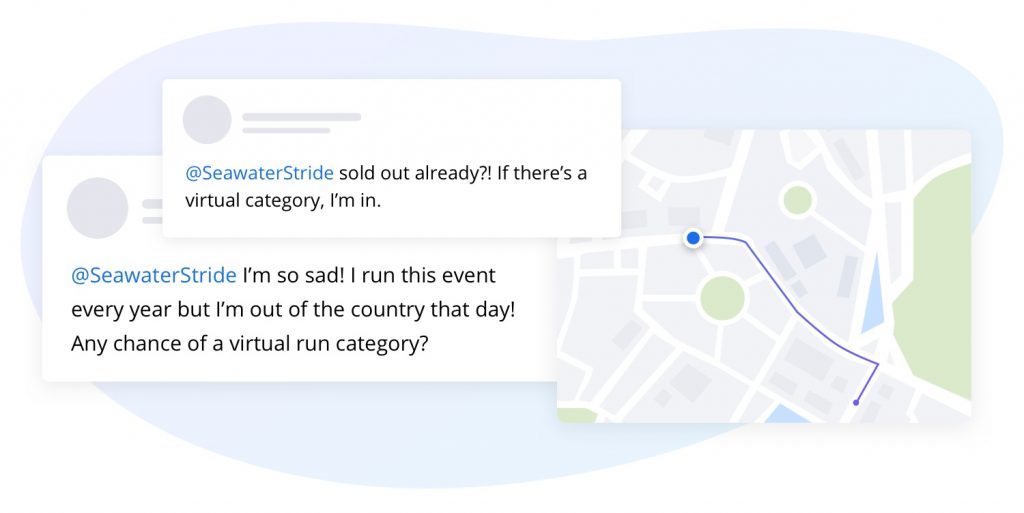Click the "every year but I'm out of the country" line
Screen dimensions: 1024x513
pyautogui.click(x=293, y=309)
